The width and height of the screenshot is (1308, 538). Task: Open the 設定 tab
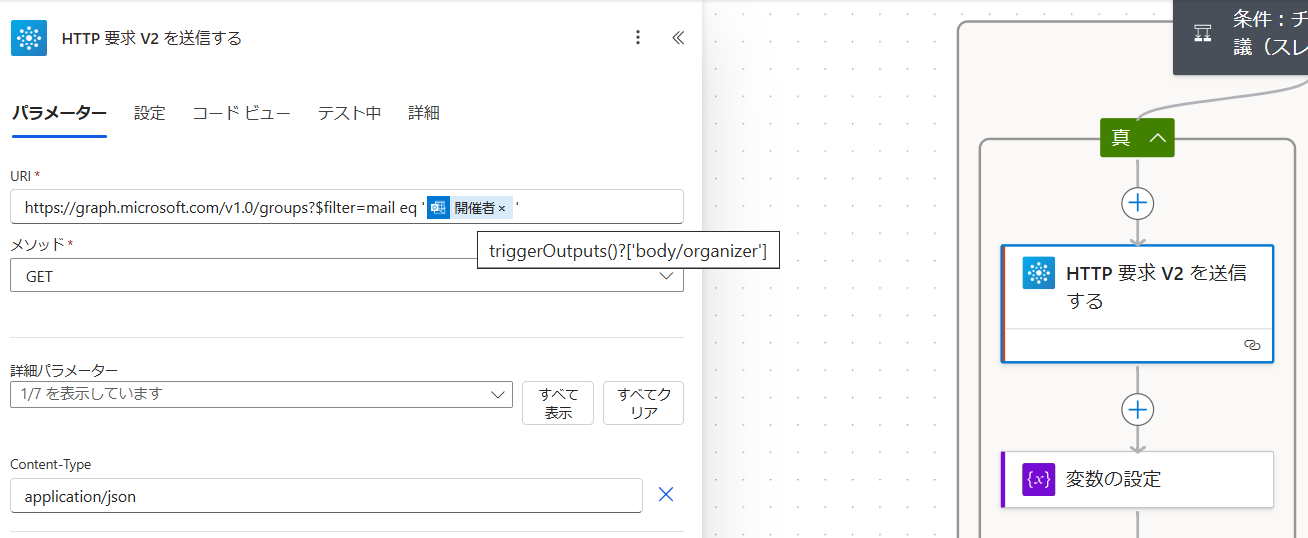[x=150, y=113]
